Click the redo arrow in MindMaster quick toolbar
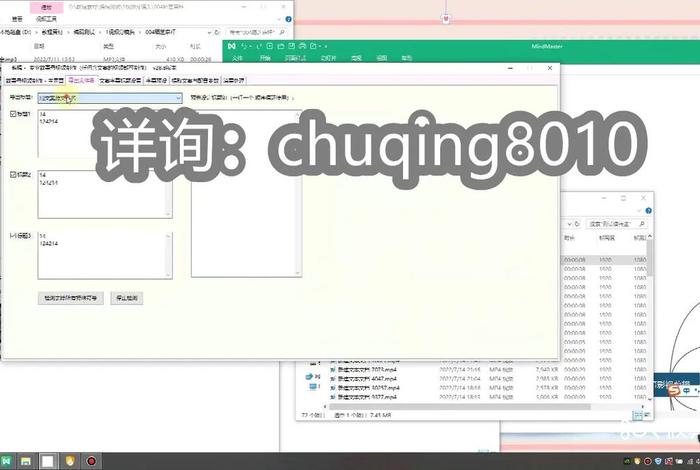Screen dimensions: 700x470 pos(258,46)
